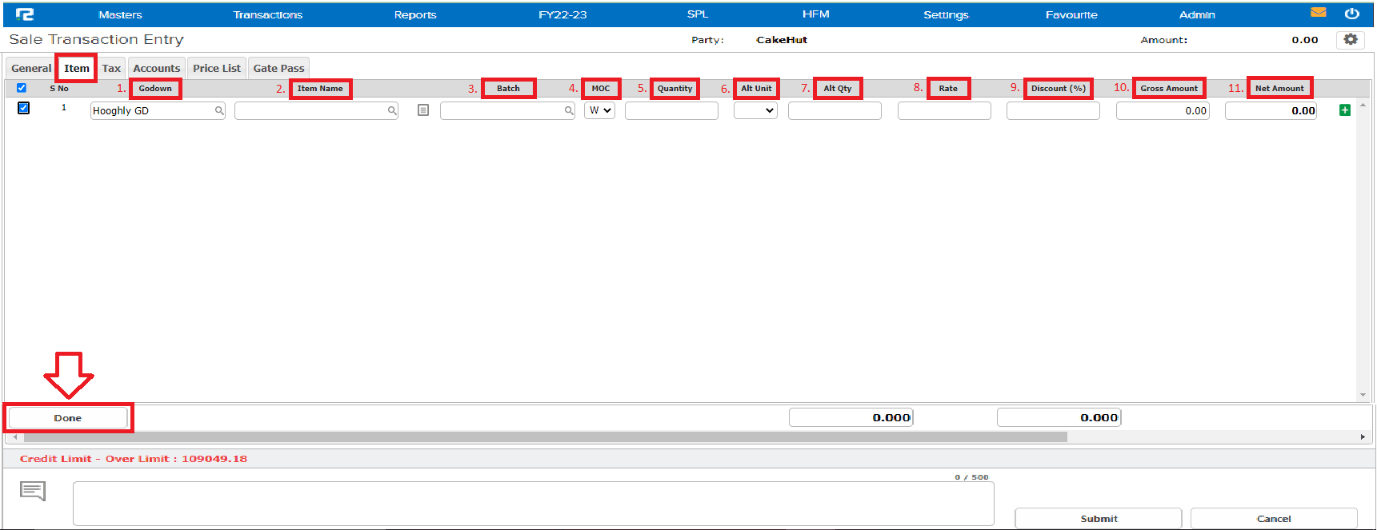Open the Alt Unit dropdown
The height and width of the screenshot is (530, 1377).
755,111
